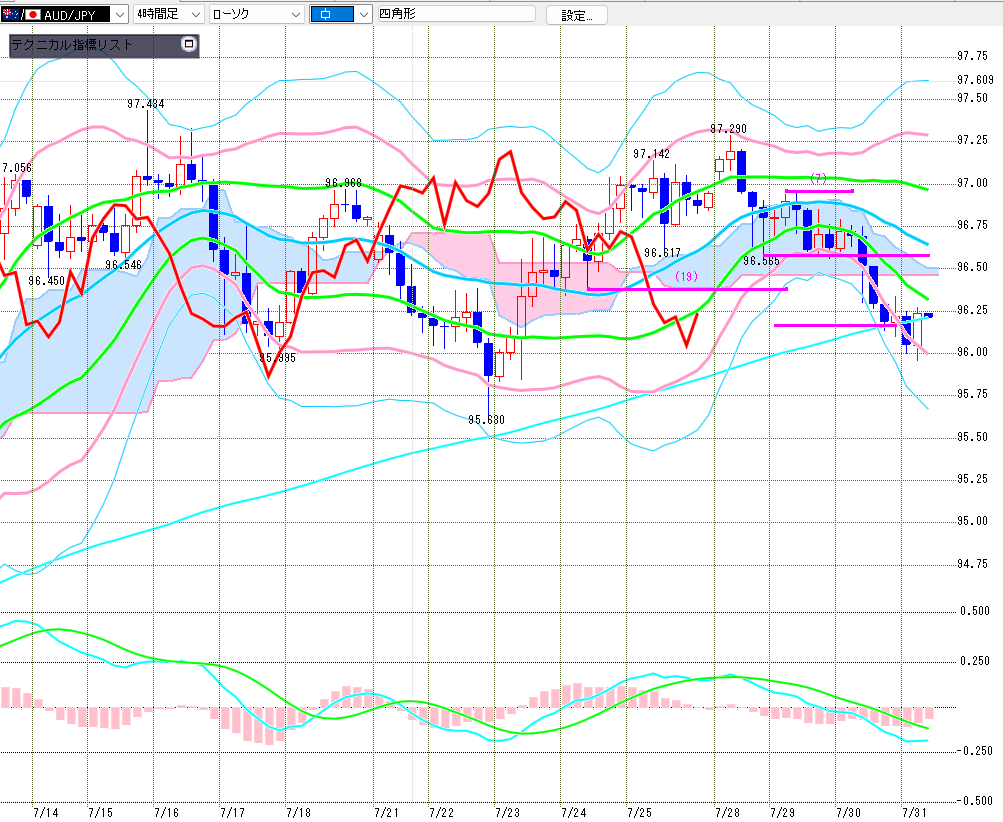Image resolution: width=1003 pixels, height=822 pixels.
Task: Click the 7/30 date label
Action: (848, 813)
